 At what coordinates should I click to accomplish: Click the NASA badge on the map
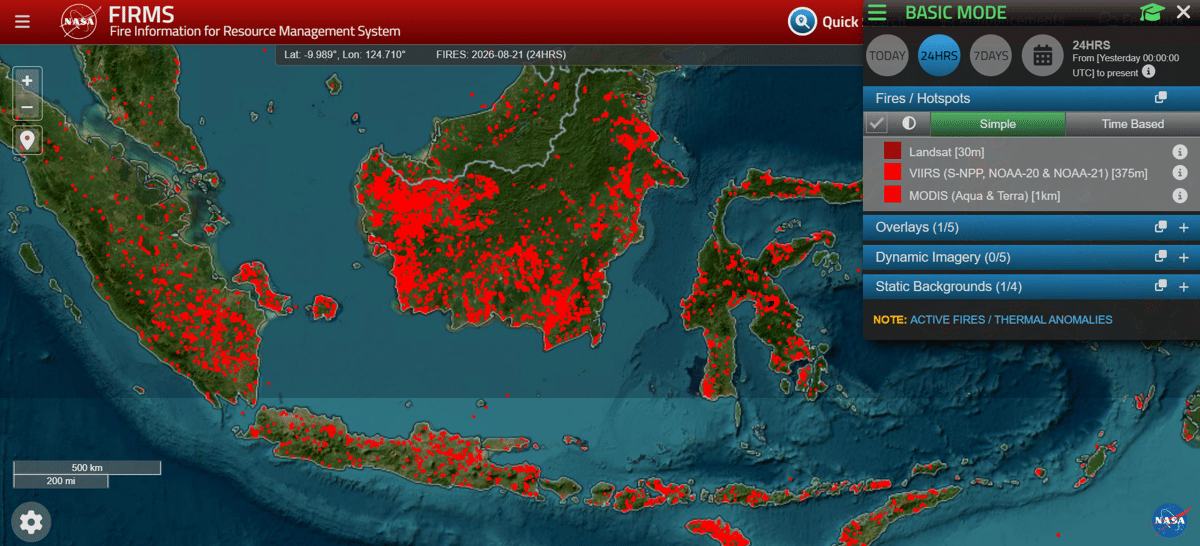[1169, 520]
